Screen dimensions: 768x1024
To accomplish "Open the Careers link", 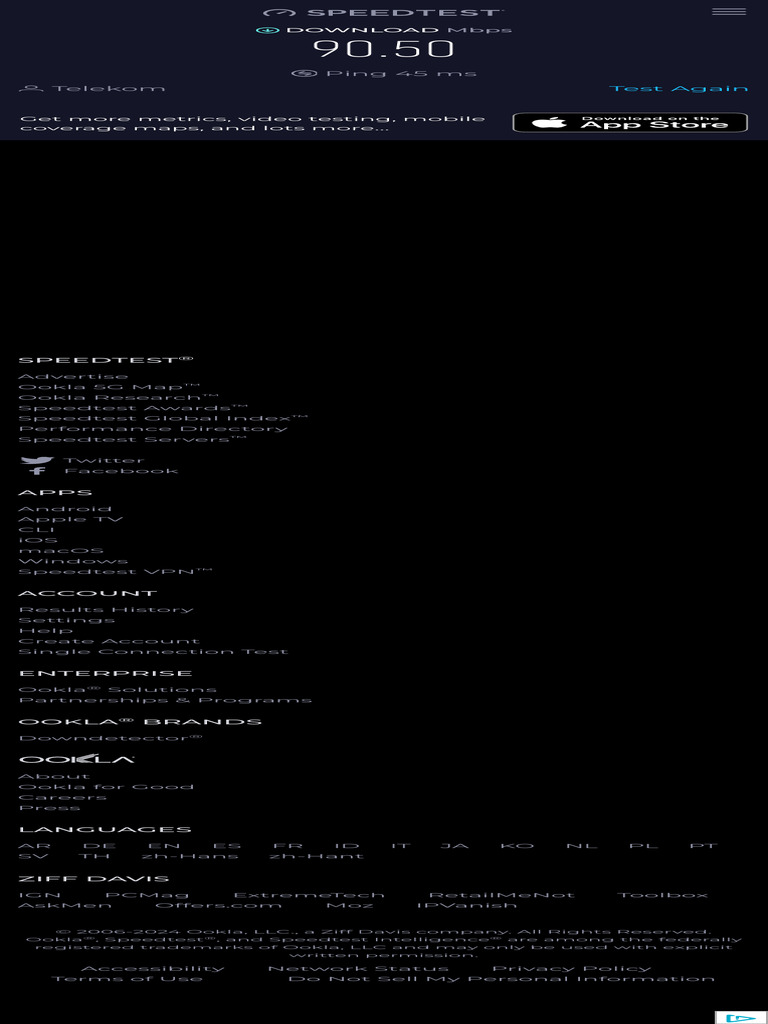I will click(62, 797).
